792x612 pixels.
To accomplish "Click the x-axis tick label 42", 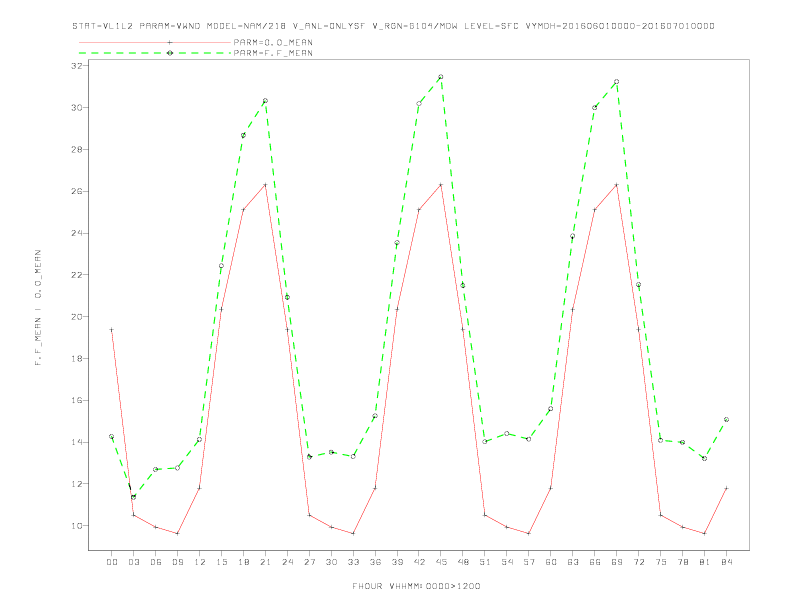I will point(419,562).
